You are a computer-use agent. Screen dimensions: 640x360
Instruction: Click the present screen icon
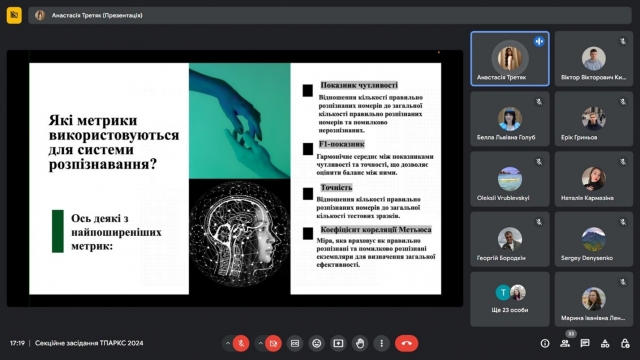click(338, 343)
